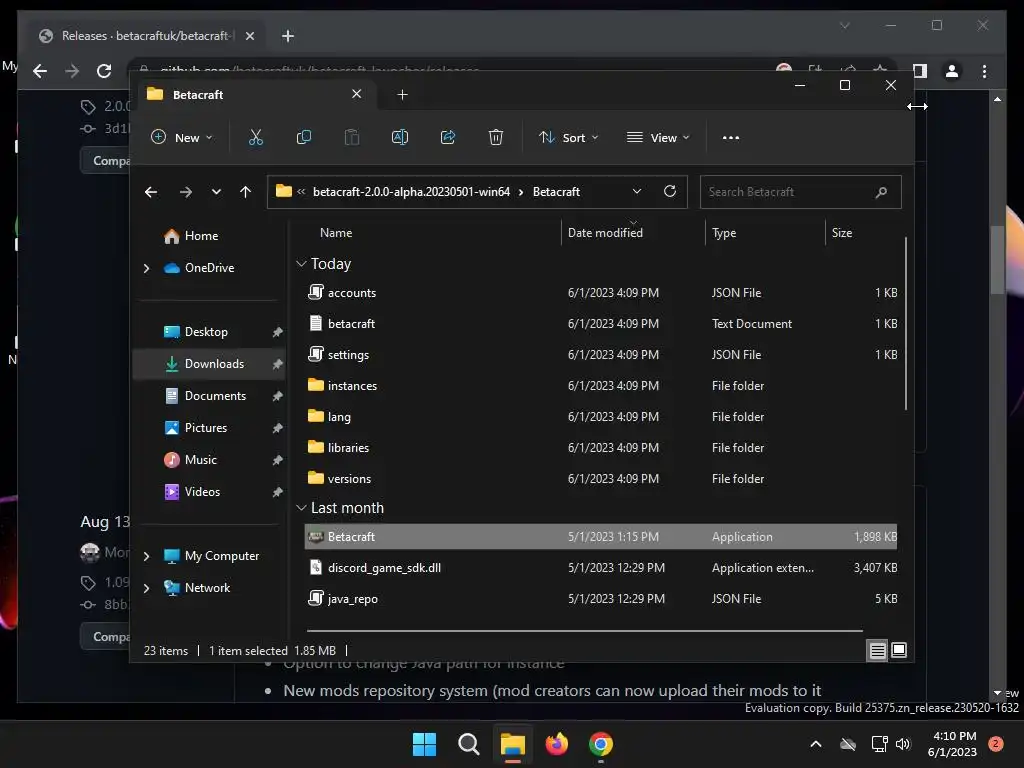The width and height of the screenshot is (1024, 768).
Task: Open recent locations dropdown arrow
Action: point(216,192)
